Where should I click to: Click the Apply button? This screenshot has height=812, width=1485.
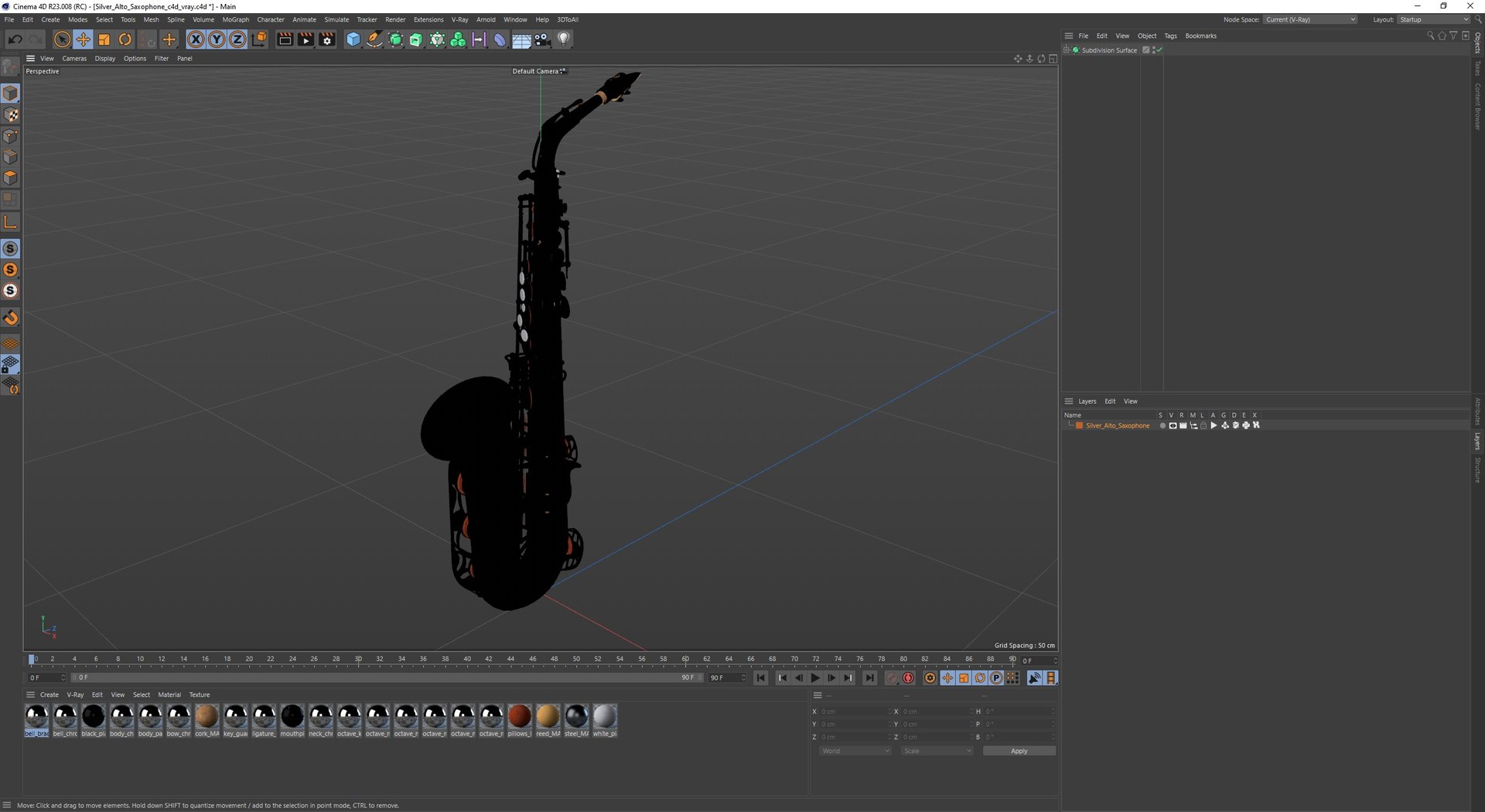click(x=1019, y=751)
